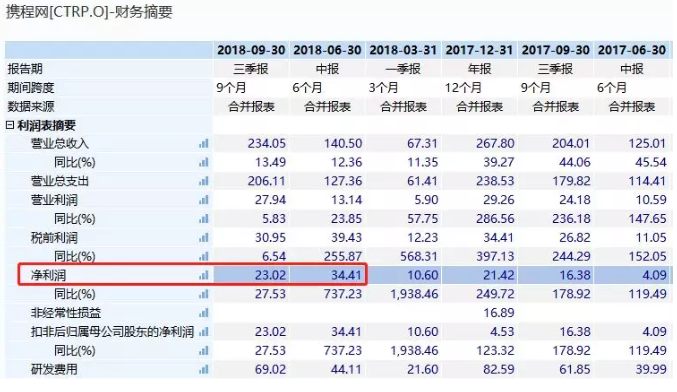Open chart icon for 同比(%) under 营业利润
This screenshot has width=677, height=392.
tap(203, 219)
